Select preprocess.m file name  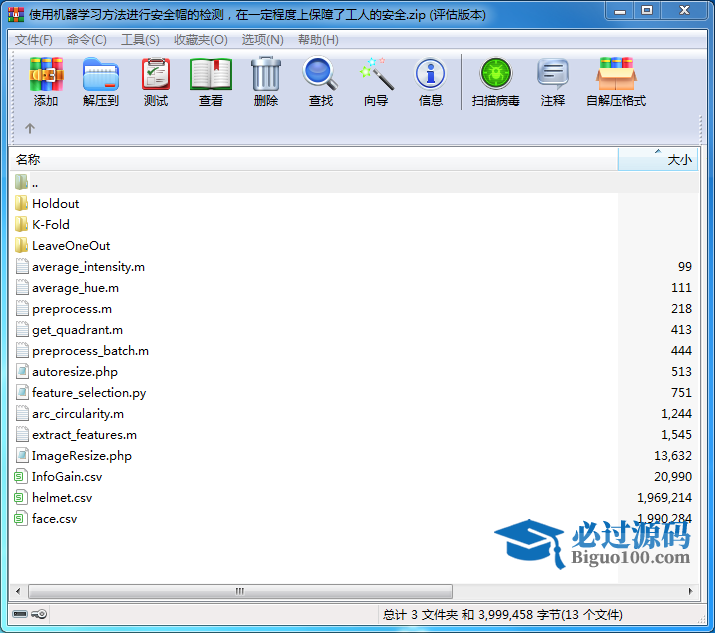point(72,309)
